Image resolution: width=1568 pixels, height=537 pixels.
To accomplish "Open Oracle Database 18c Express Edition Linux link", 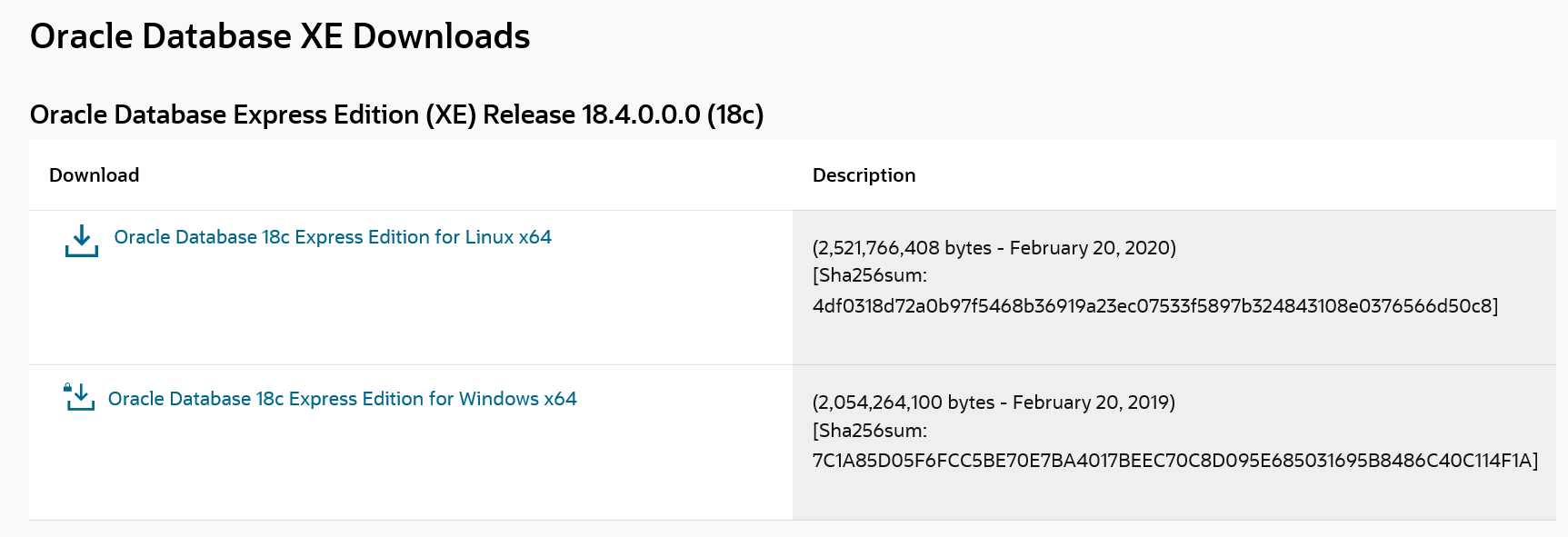I will click(333, 237).
